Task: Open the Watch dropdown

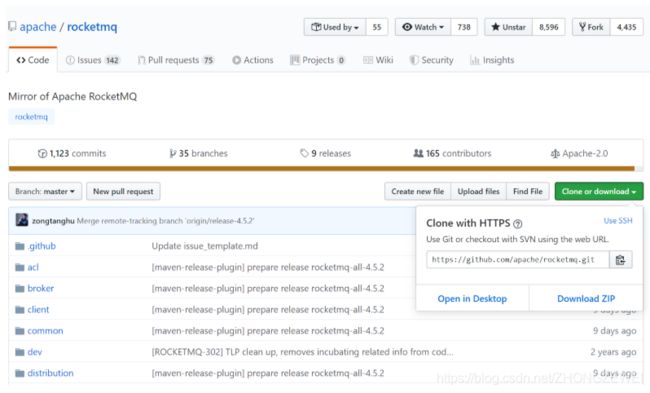Action: click(423, 27)
